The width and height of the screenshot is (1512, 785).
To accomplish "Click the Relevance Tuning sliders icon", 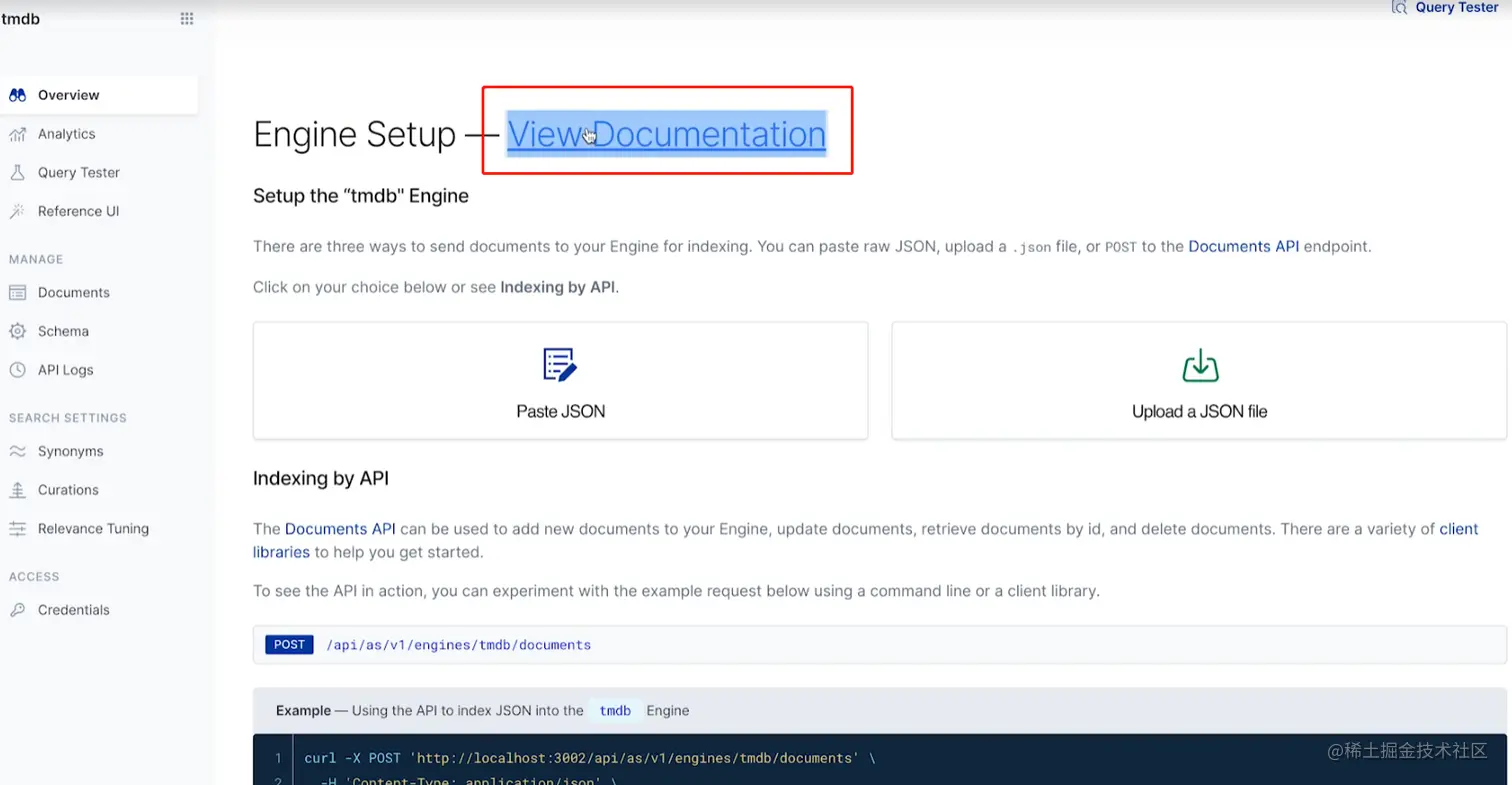I will (17, 529).
